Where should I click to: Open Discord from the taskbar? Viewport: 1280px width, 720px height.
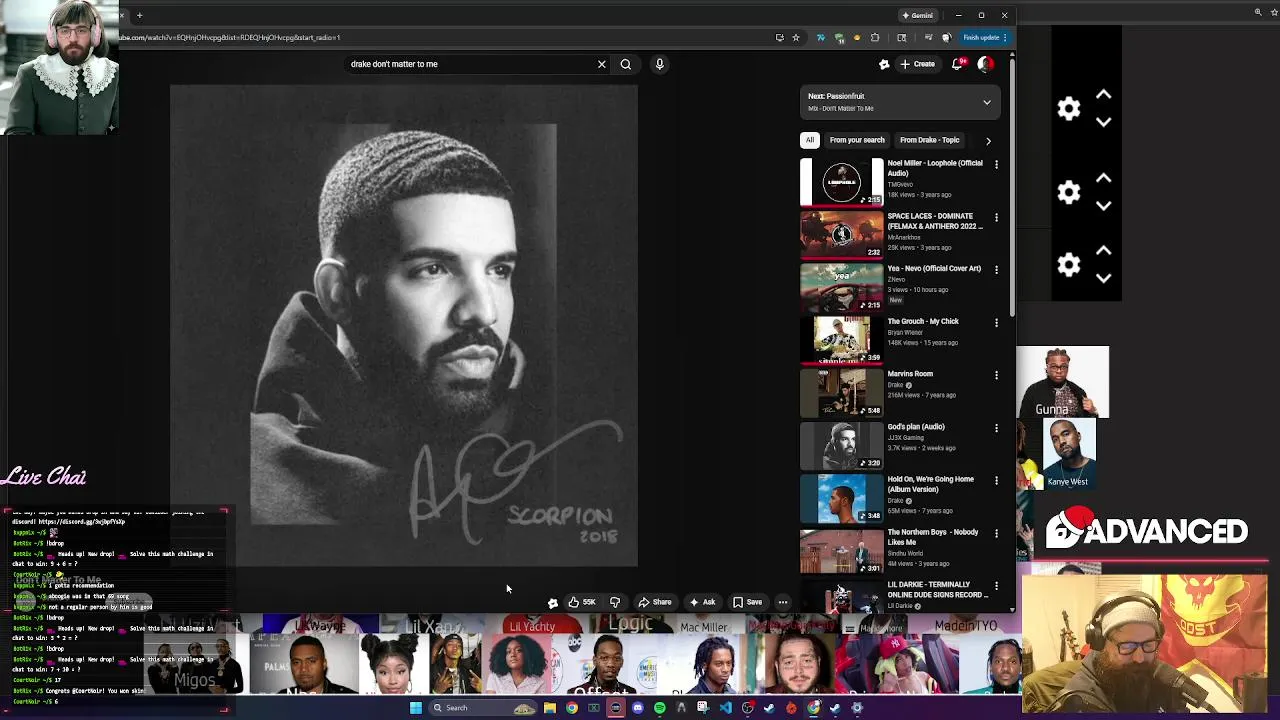point(637,708)
